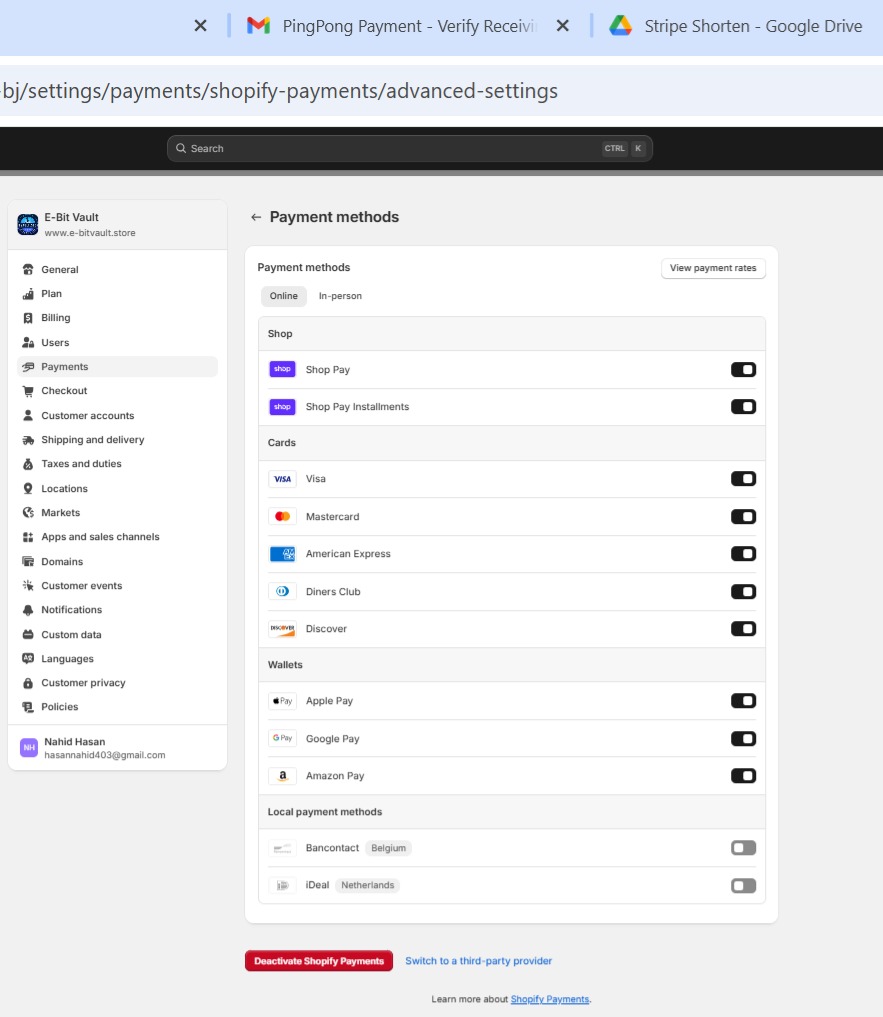
Task: Click the Customer accounts person icon
Action: (28, 415)
